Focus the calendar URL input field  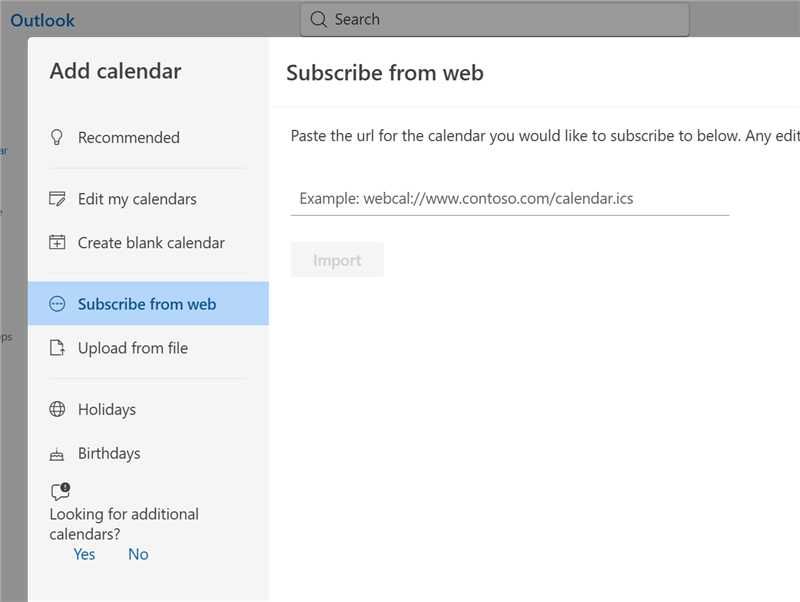pos(509,198)
